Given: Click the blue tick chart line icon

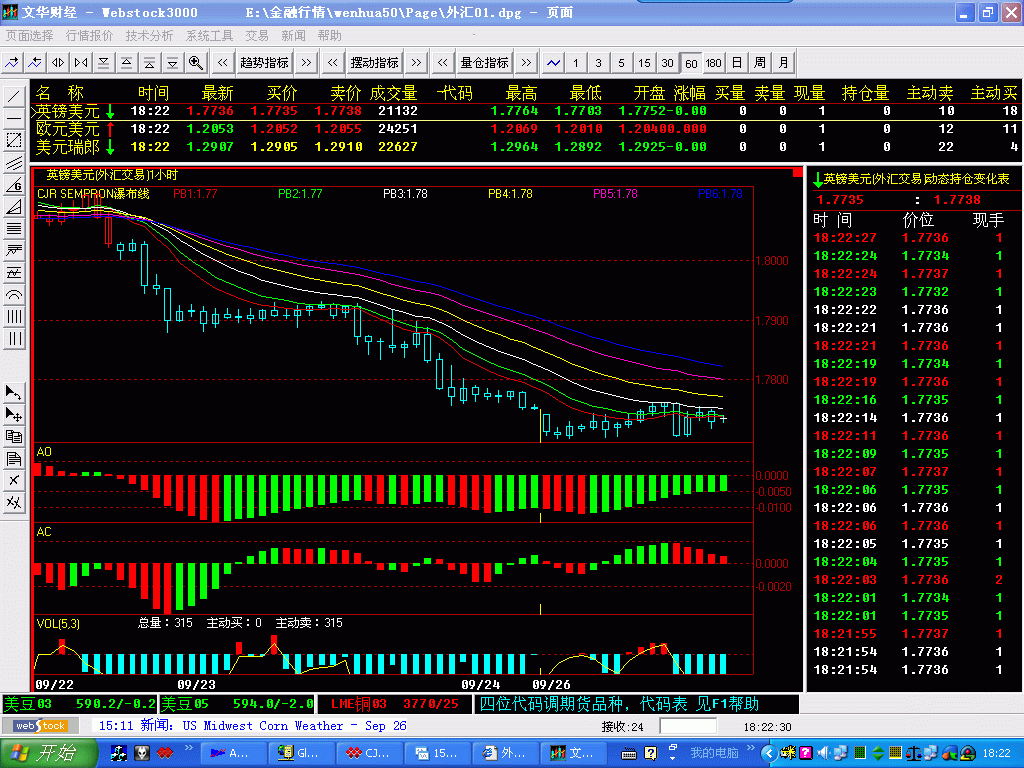Looking at the screenshot, I should click(553, 63).
